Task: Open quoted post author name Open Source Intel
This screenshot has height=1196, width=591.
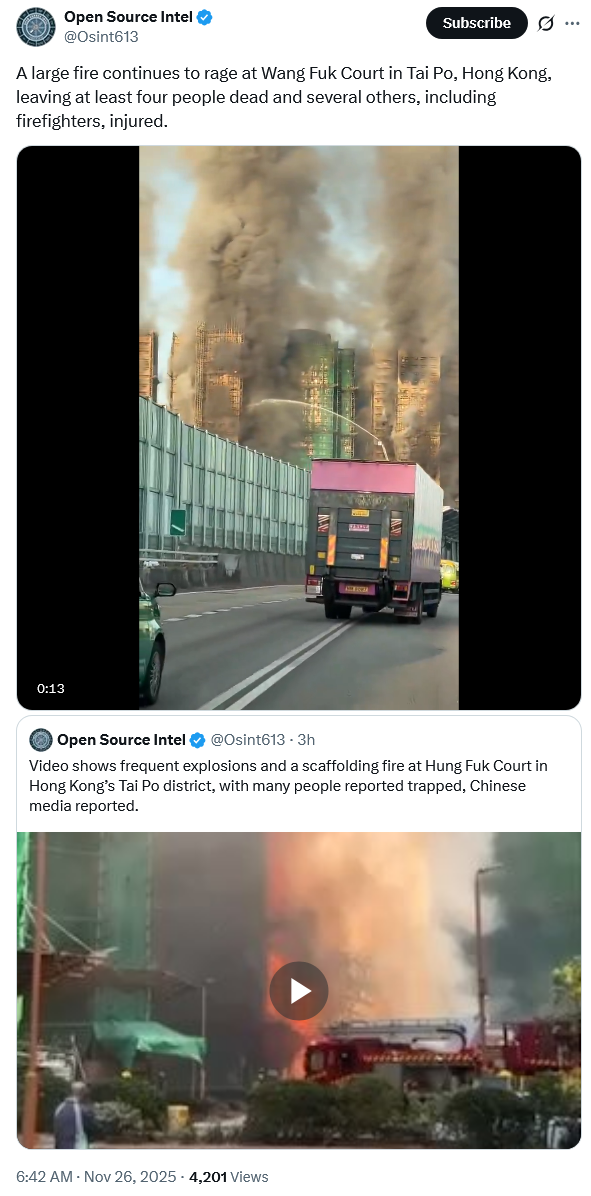Action: 121,740
